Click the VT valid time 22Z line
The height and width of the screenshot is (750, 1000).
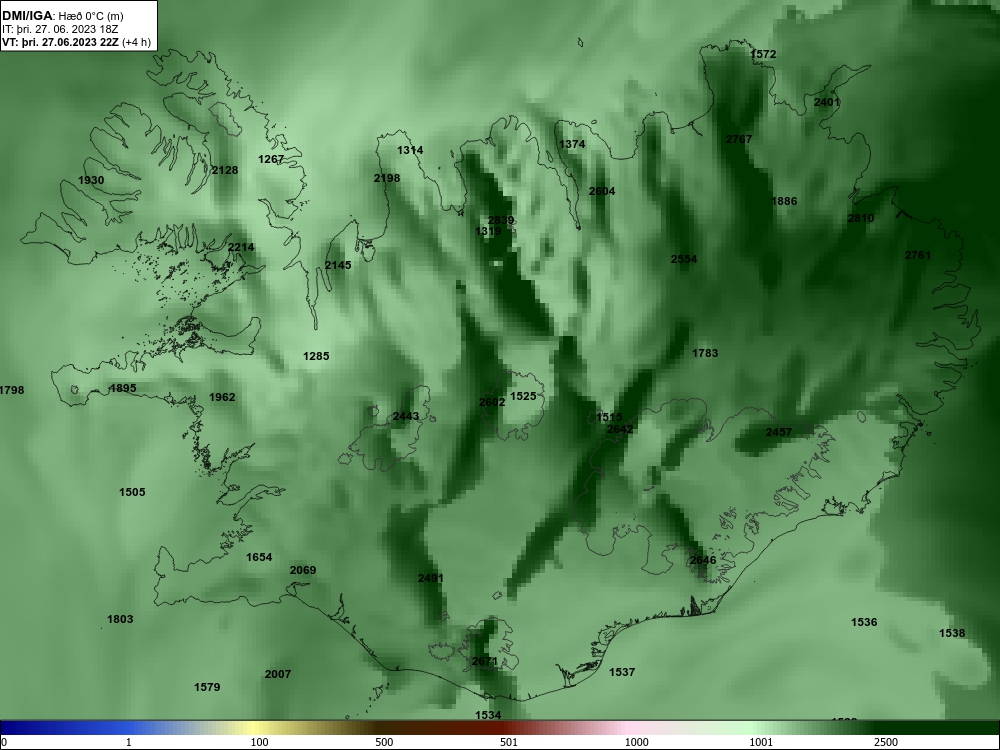(x=77, y=42)
